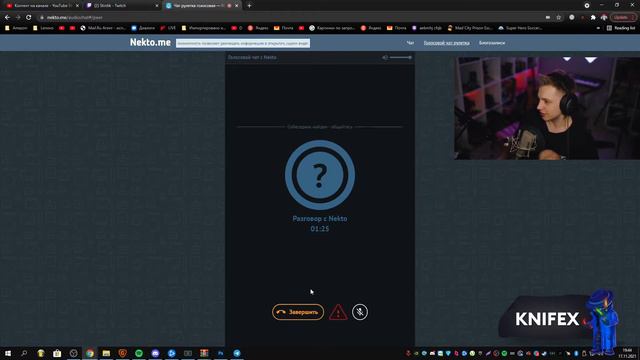Open the Windows Start menu
Screen dimensions: 640x360
[x=8, y=353]
